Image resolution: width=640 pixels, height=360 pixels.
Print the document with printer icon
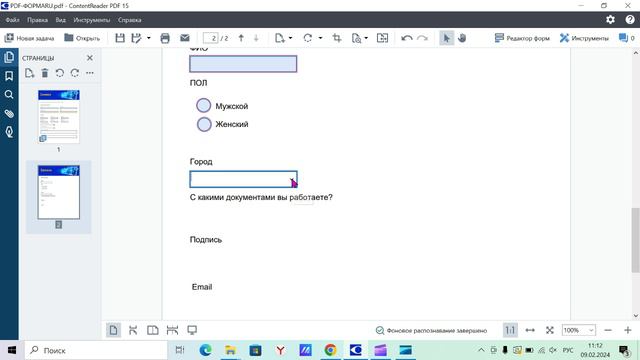click(165, 38)
